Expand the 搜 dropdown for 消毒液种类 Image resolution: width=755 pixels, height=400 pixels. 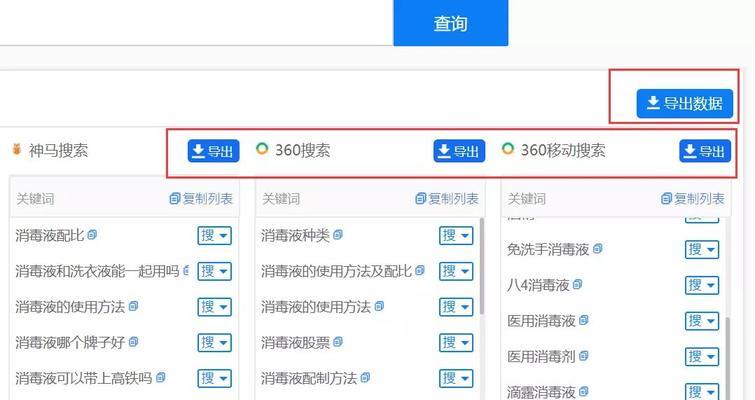[x=456, y=235]
